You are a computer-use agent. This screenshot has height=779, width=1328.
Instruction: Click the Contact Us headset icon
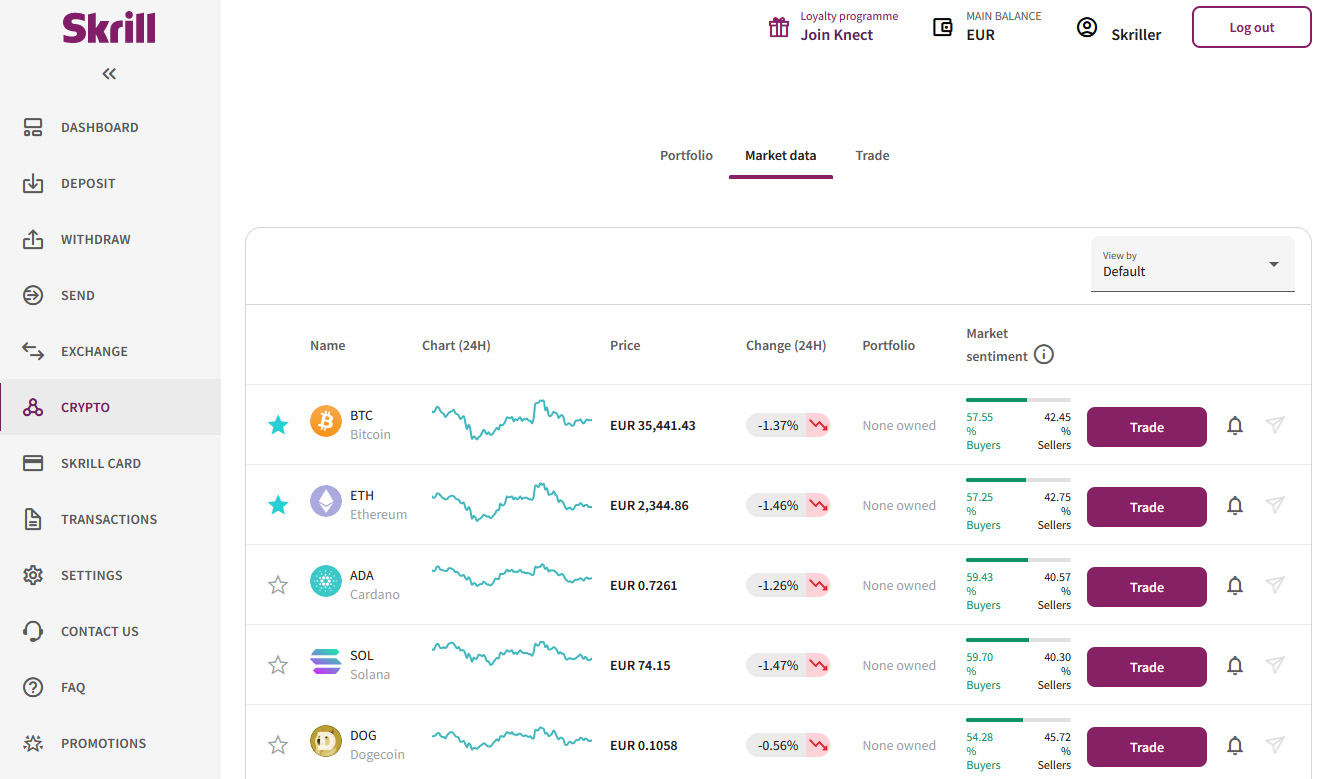pyautogui.click(x=33, y=631)
